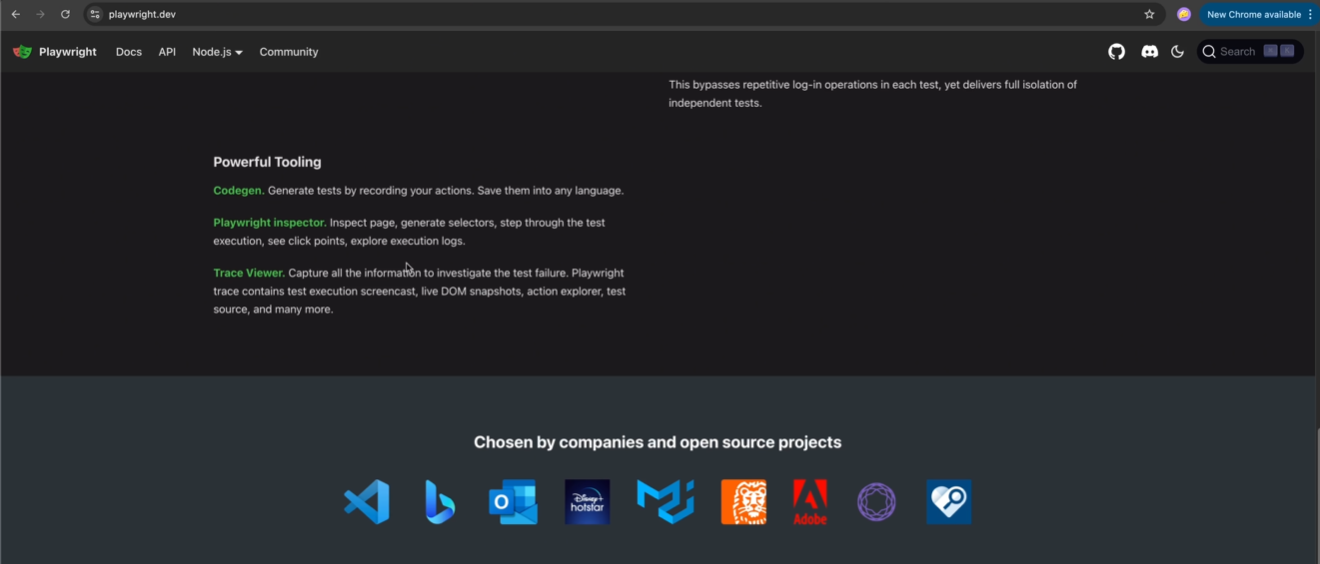Click the Playwright masks logo icon
The image size is (1320, 564).
click(x=22, y=52)
